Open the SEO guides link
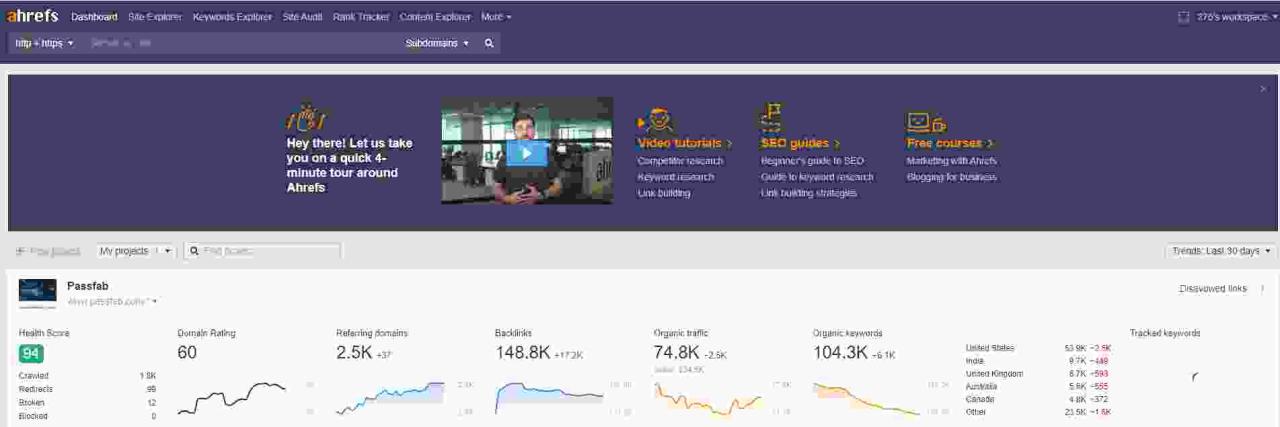This screenshot has width=1280, height=427. click(x=800, y=143)
